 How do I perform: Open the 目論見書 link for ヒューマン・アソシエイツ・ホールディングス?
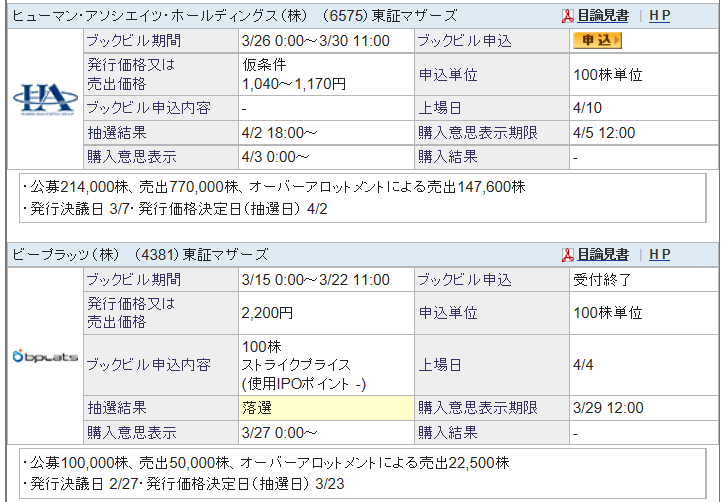point(603,16)
